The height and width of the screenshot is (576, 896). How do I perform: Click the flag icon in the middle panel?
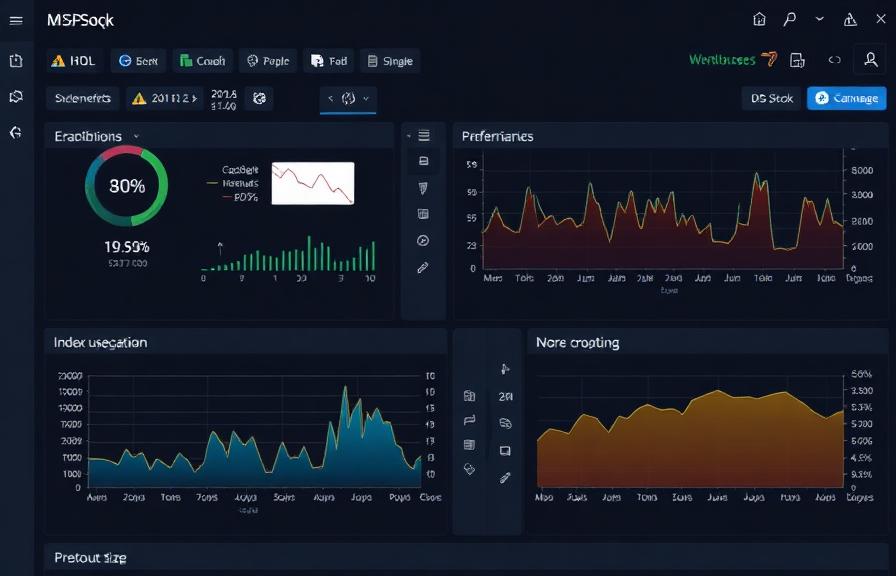(x=468, y=420)
